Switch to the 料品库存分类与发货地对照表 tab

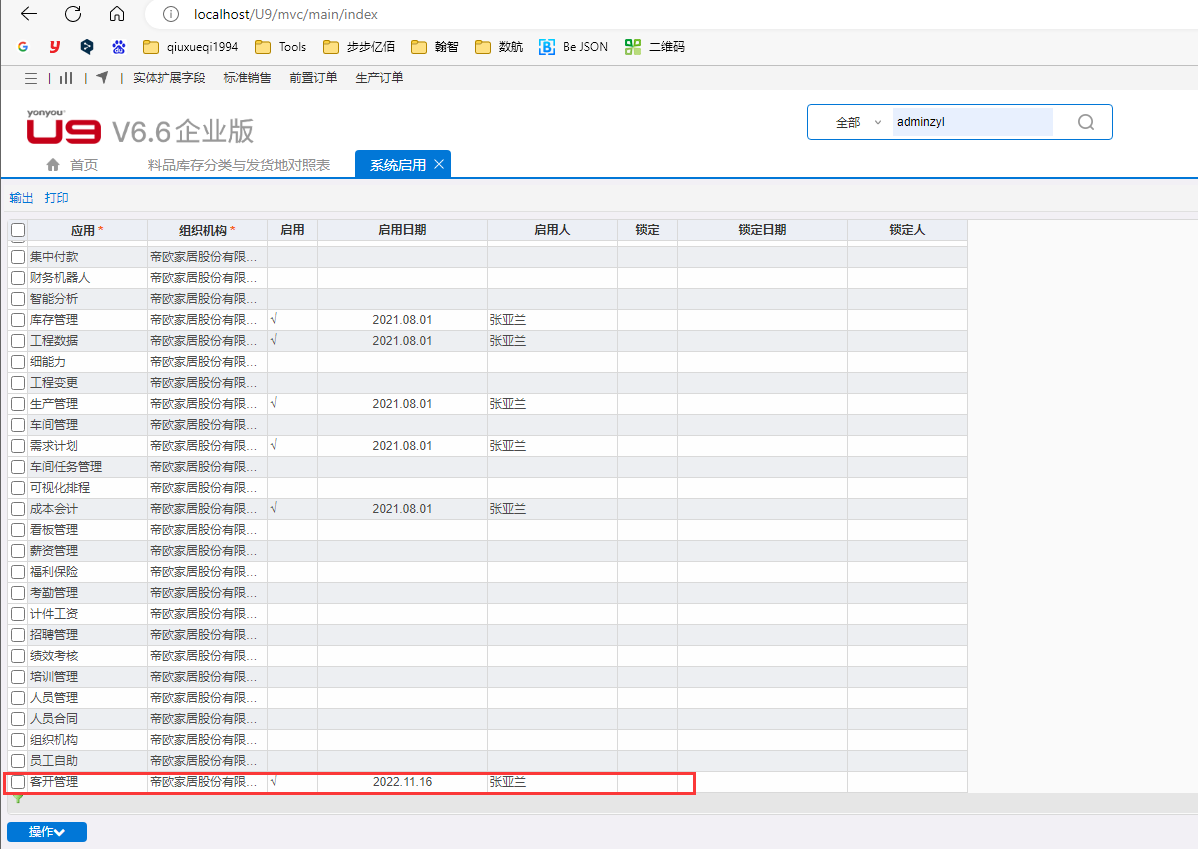(x=239, y=165)
